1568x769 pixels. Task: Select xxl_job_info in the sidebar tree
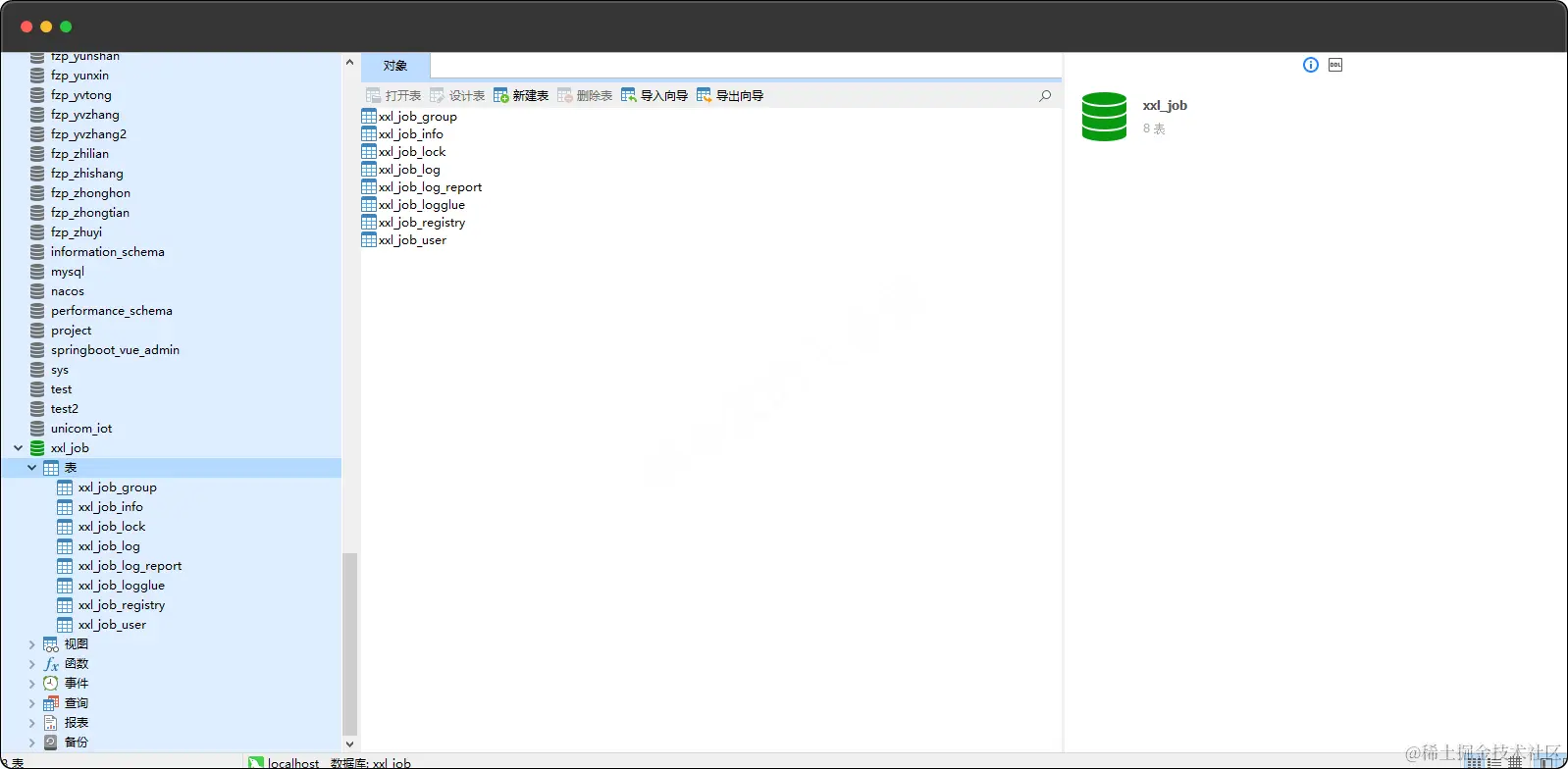click(x=111, y=507)
